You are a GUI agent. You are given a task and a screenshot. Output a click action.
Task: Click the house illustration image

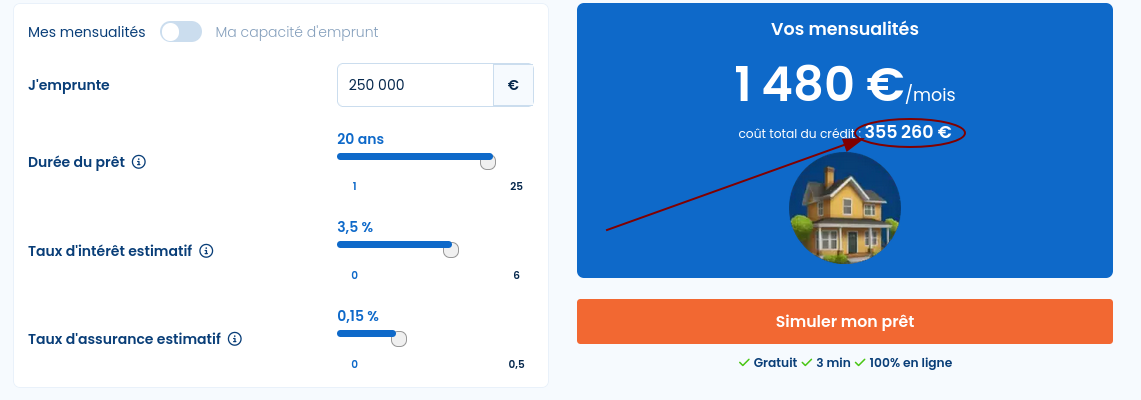click(x=845, y=208)
